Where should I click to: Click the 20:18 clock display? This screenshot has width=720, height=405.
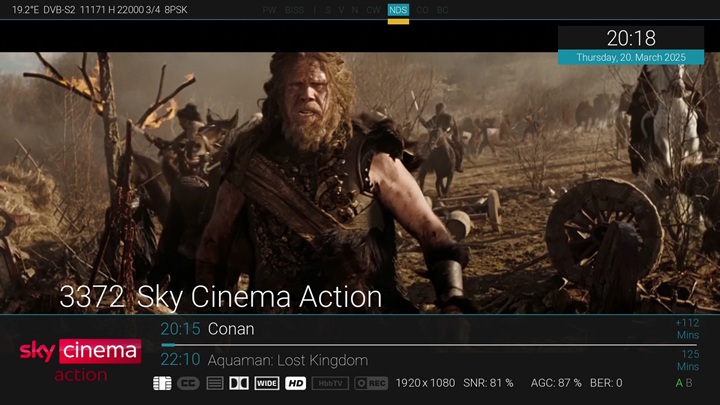pos(631,38)
